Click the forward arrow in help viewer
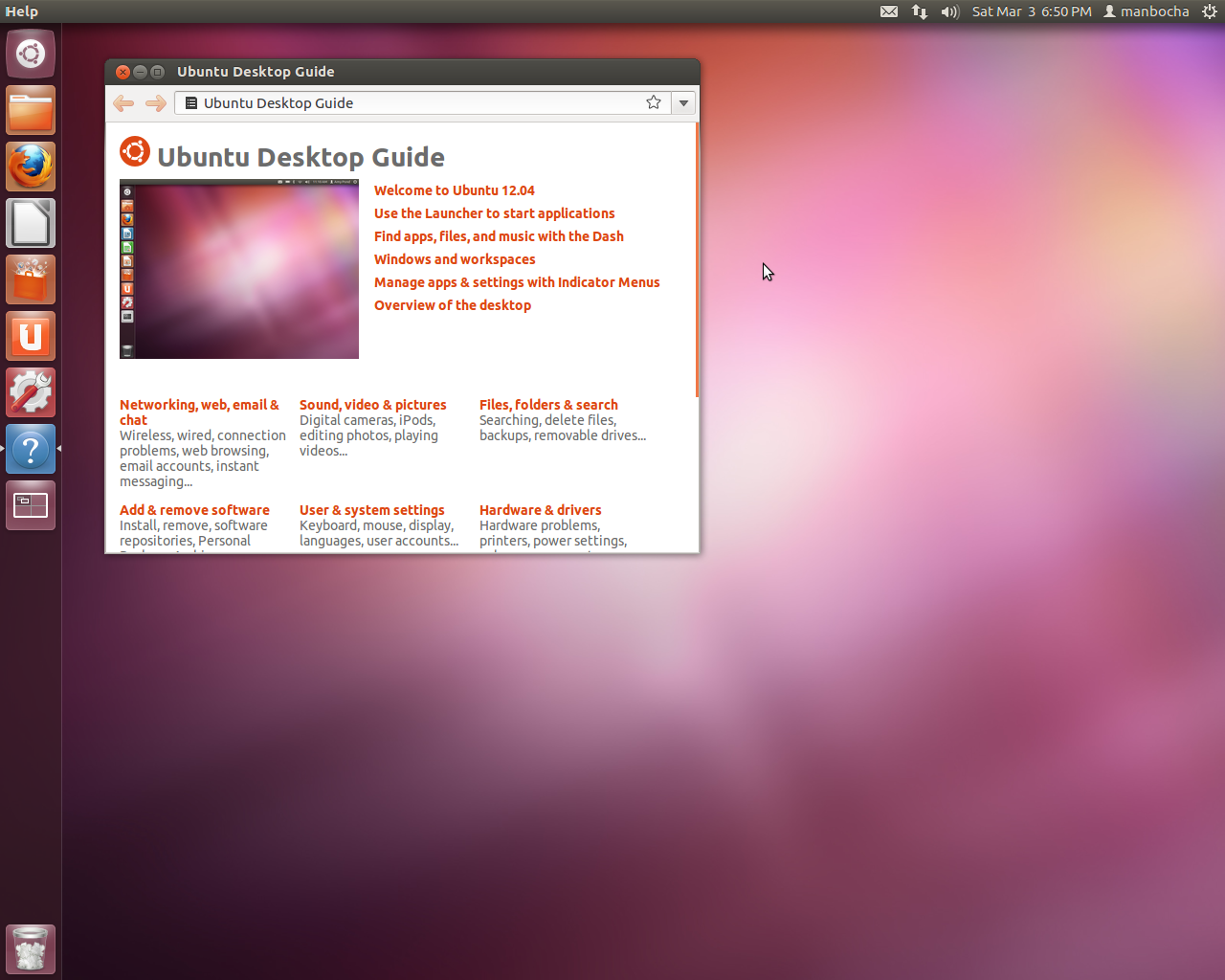Viewport: 1225px width, 980px height. [155, 103]
